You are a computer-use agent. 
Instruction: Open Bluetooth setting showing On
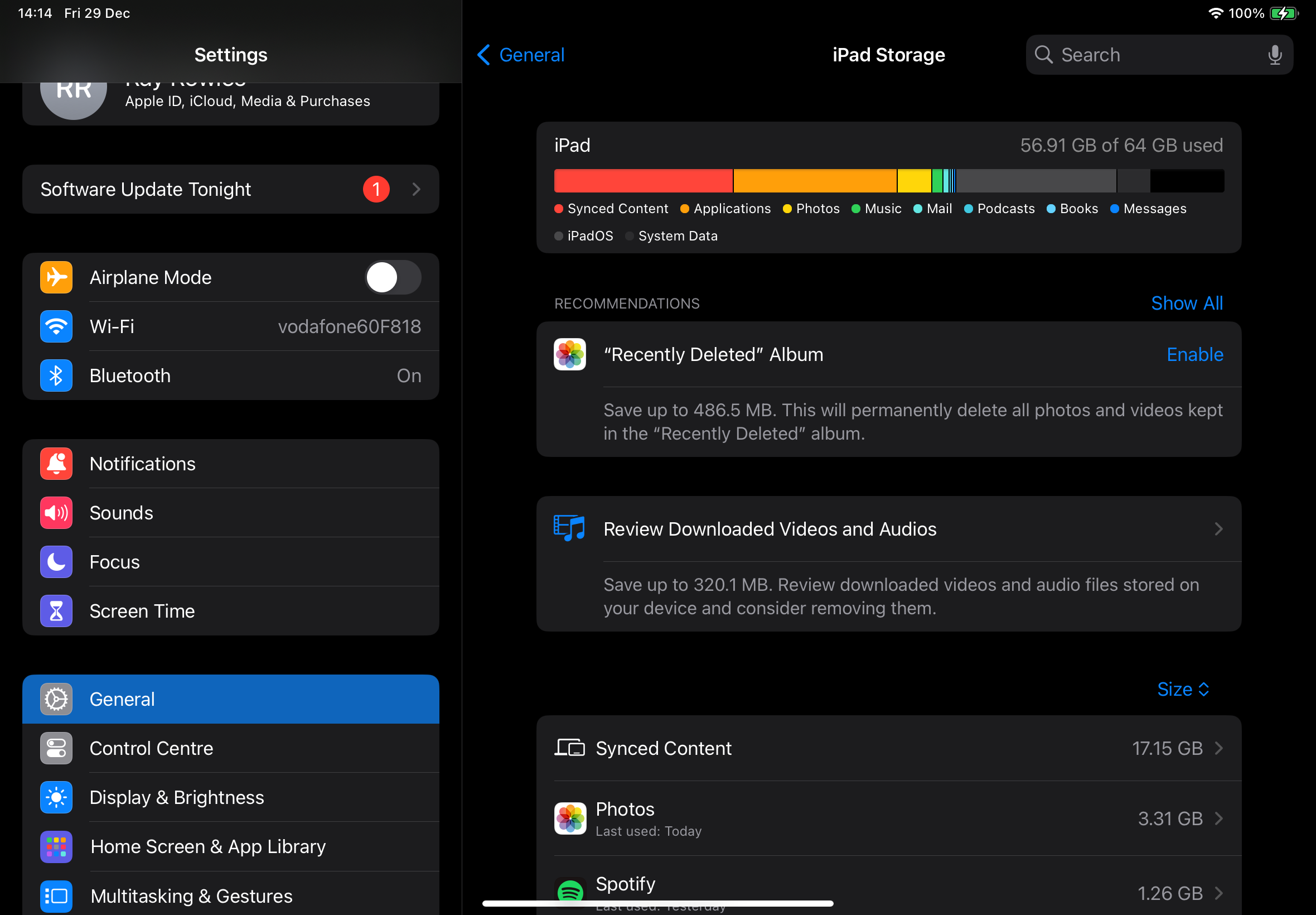[230, 375]
